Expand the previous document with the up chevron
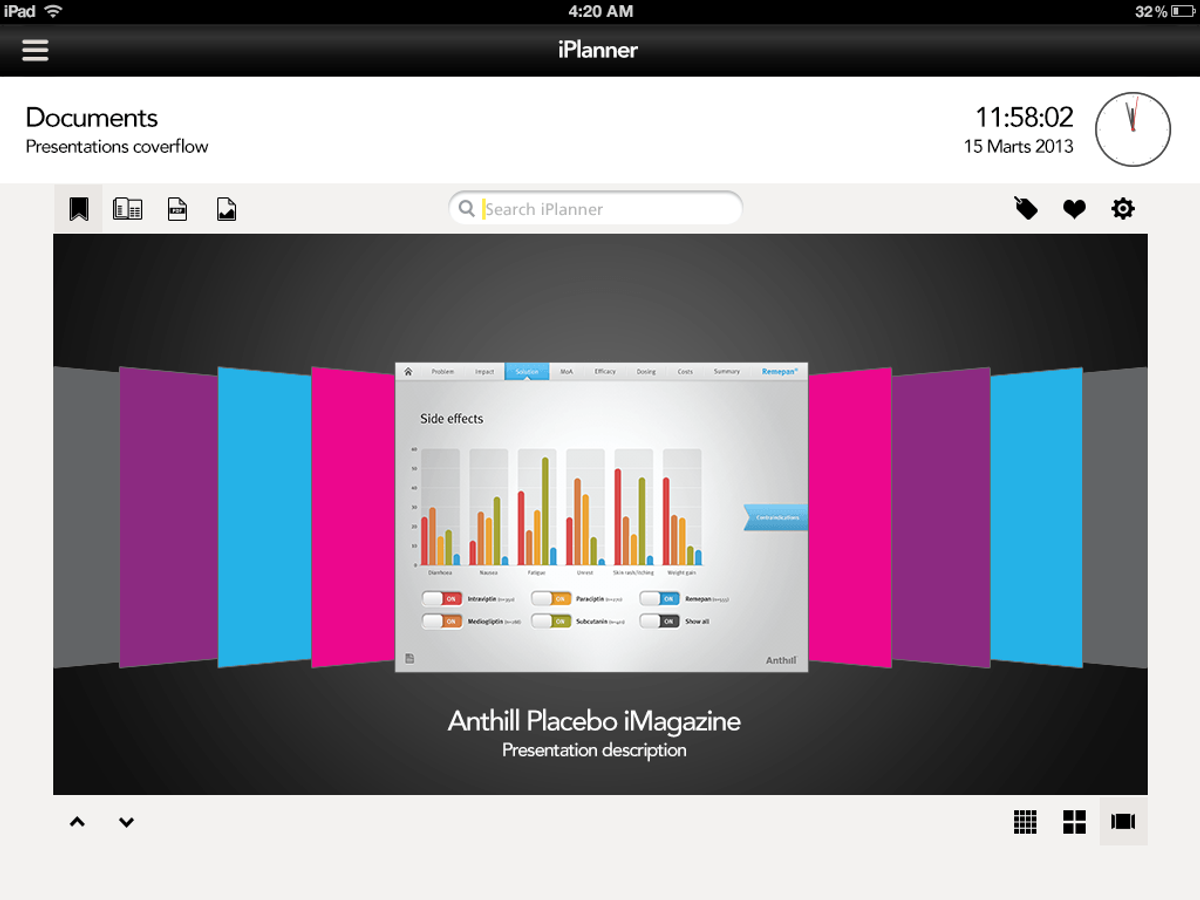The width and height of the screenshot is (1200, 900). pyautogui.click(x=77, y=821)
